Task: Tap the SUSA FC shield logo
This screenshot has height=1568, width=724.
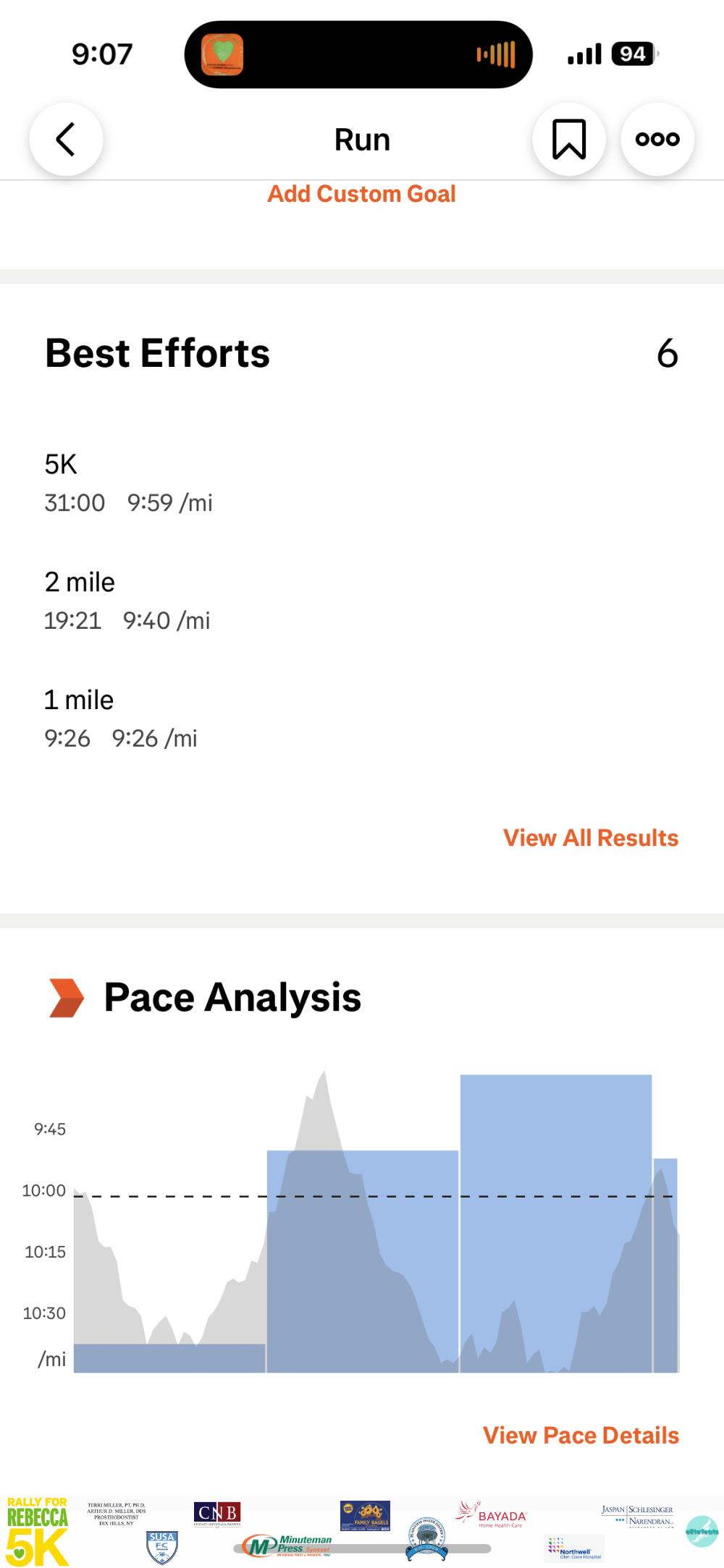Action: point(162,1546)
